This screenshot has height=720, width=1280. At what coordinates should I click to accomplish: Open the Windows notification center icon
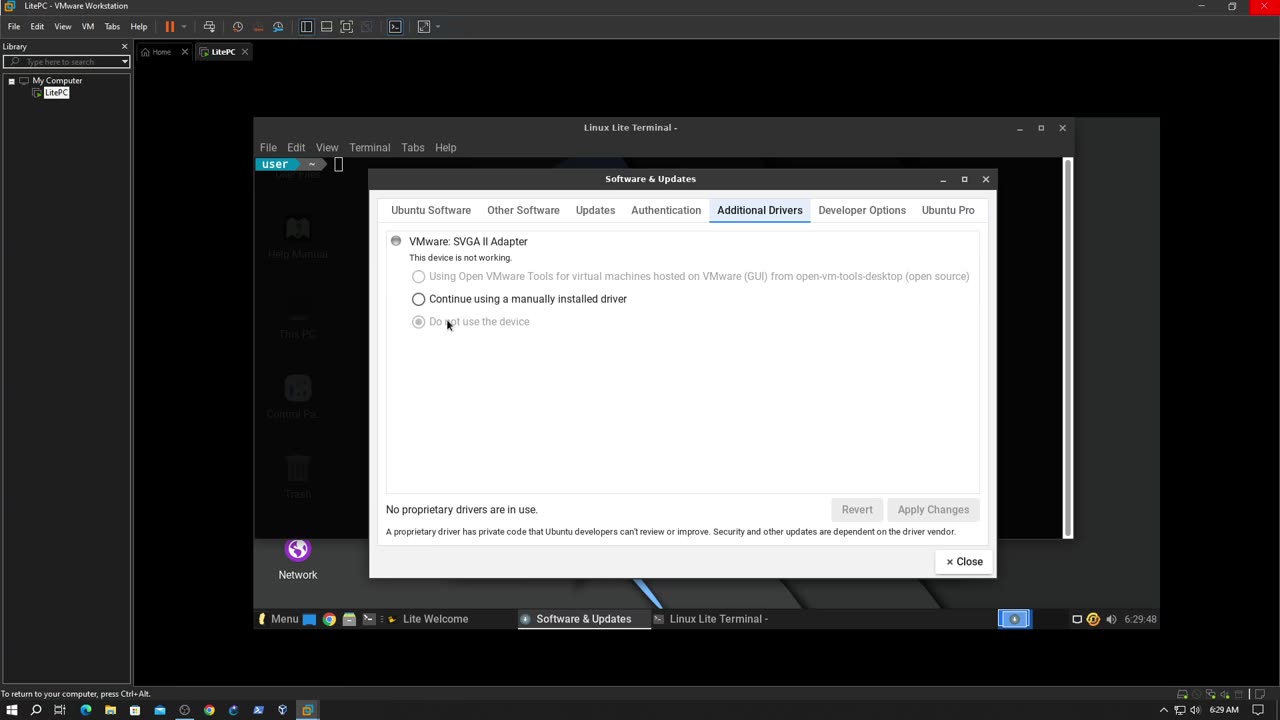1258,710
